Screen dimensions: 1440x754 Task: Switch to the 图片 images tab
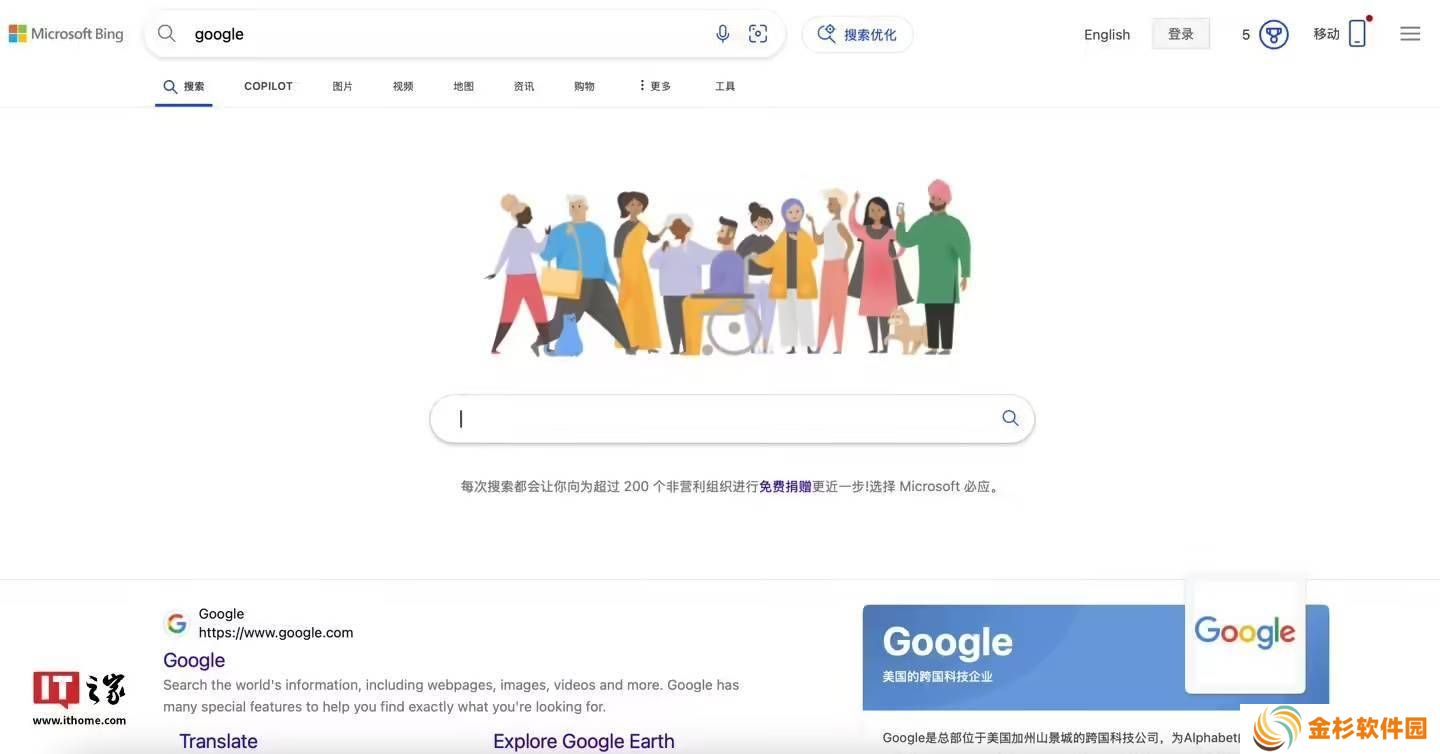342,86
